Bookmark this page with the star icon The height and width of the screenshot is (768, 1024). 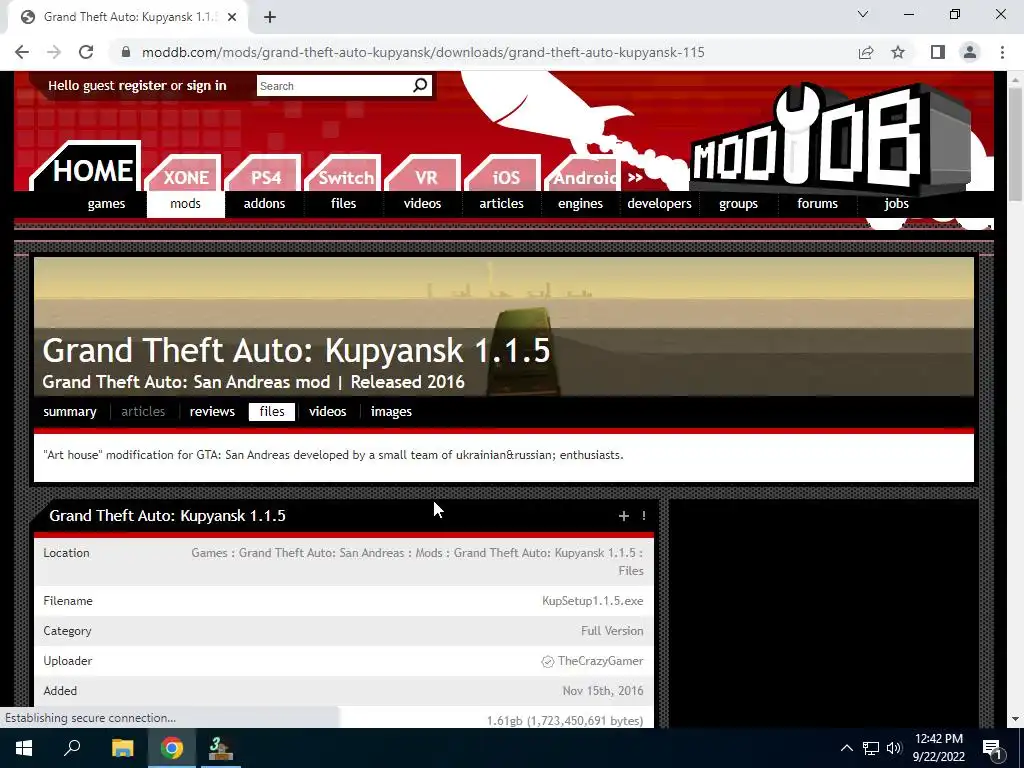point(898,52)
